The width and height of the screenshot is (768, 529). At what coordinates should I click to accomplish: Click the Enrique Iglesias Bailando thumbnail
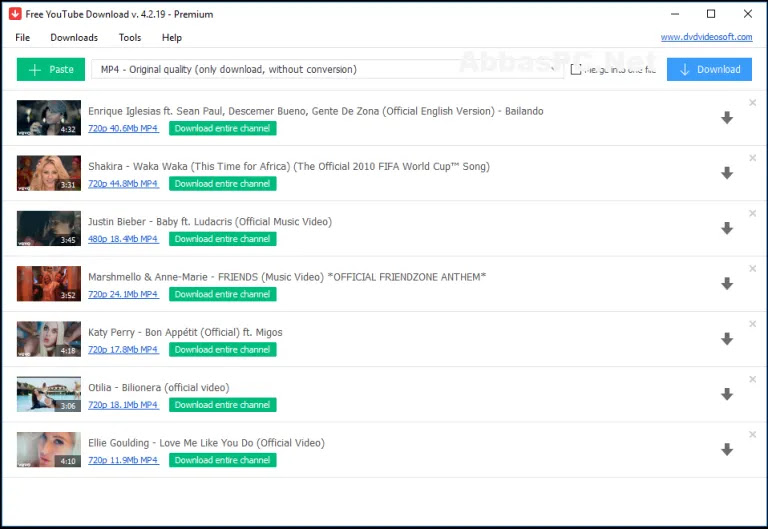point(49,118)
